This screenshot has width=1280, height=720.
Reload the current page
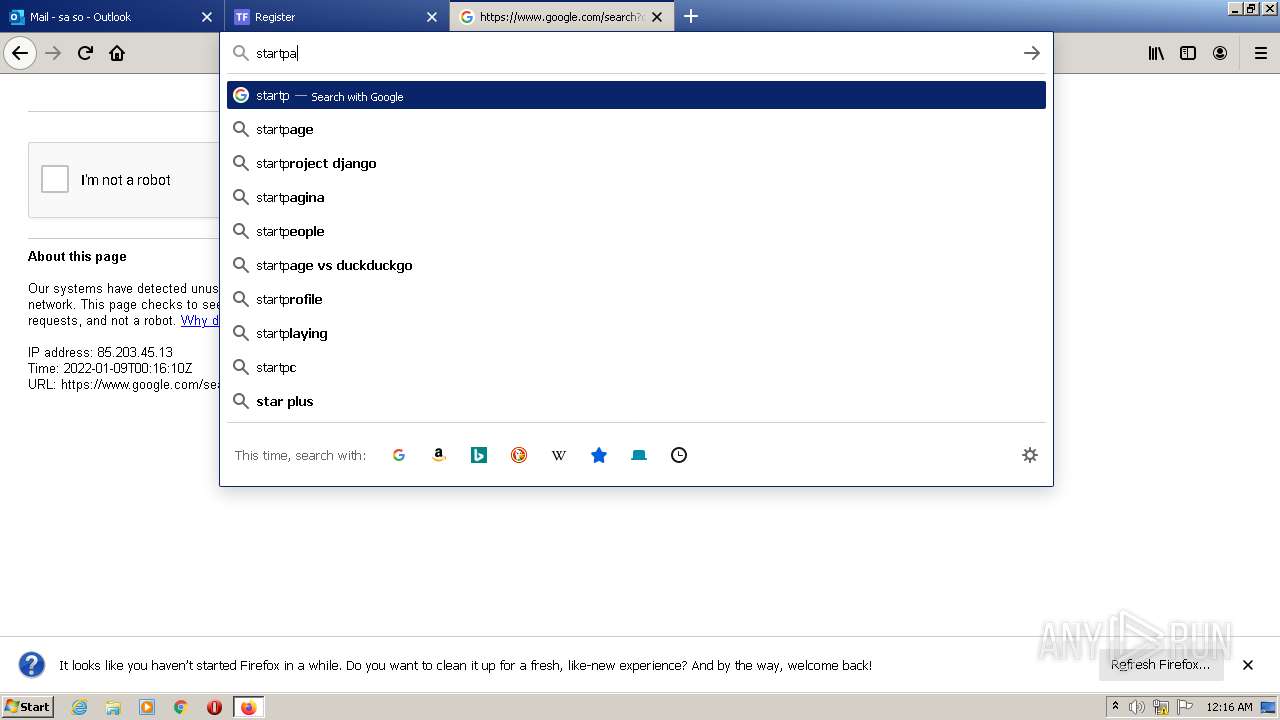(85, 53)
